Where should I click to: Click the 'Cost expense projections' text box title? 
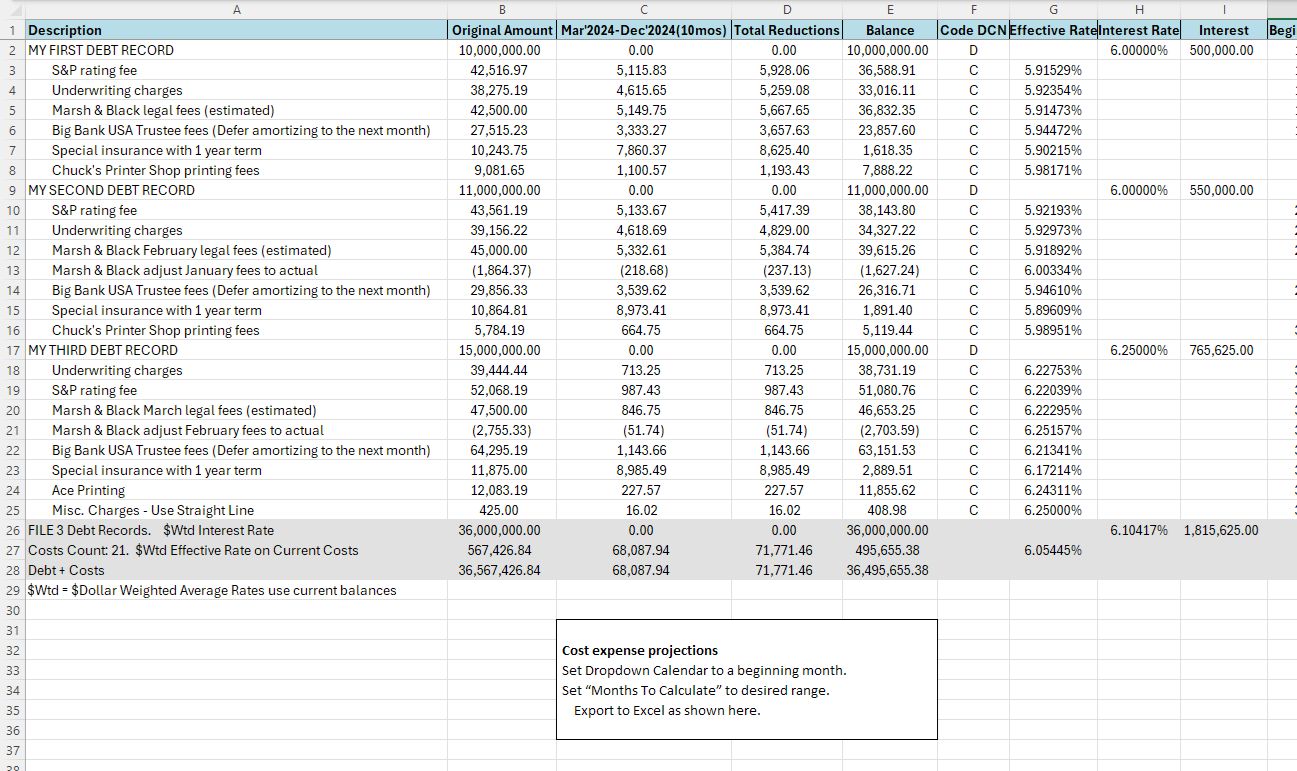640,650
